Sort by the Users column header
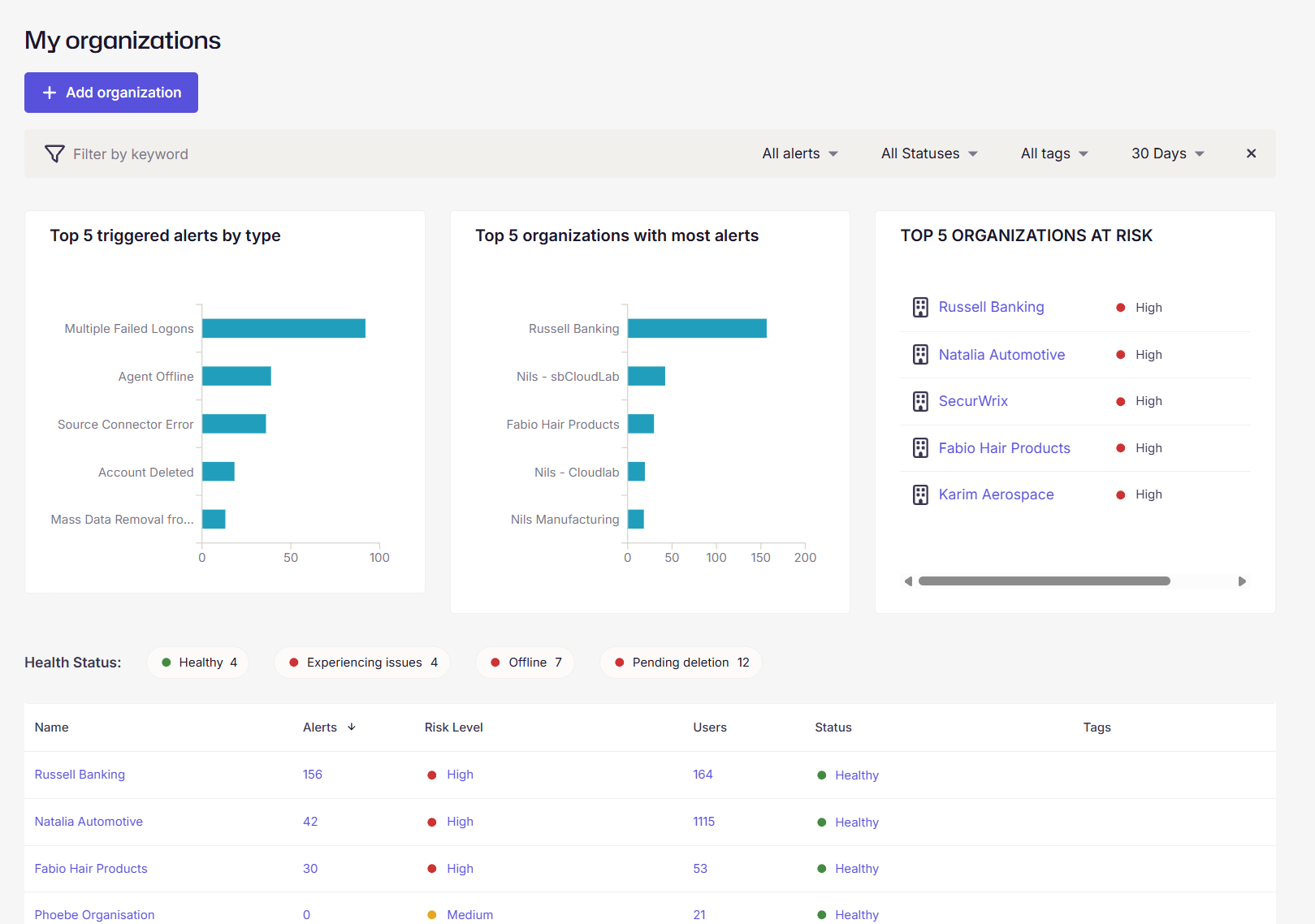The height and width of the screenshot is (924, 1315). (x=710, y=728)
